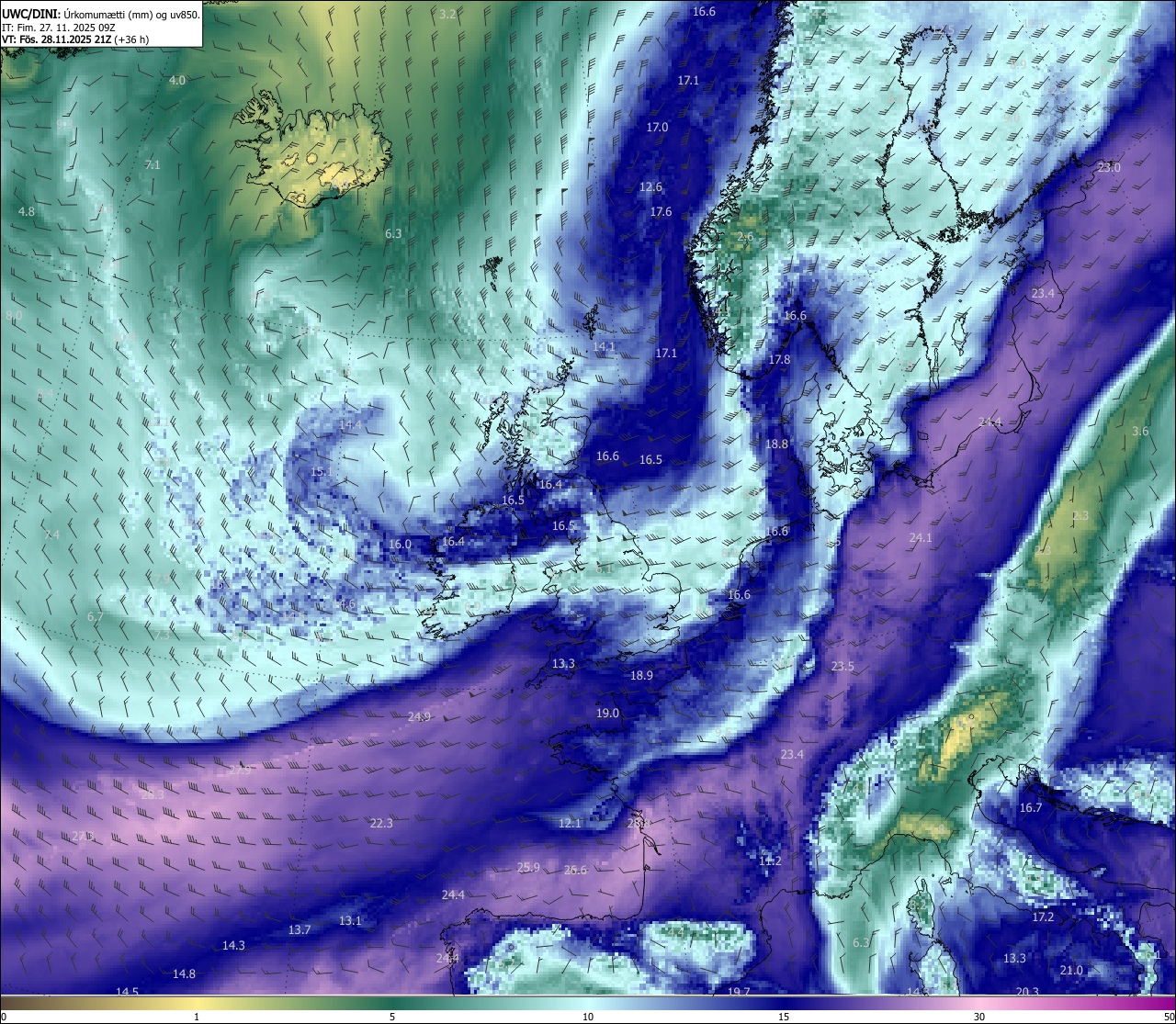Click the 19.7 value at the bottom centre
The width and height of the screenshot is (1176, 1024).
739,992
